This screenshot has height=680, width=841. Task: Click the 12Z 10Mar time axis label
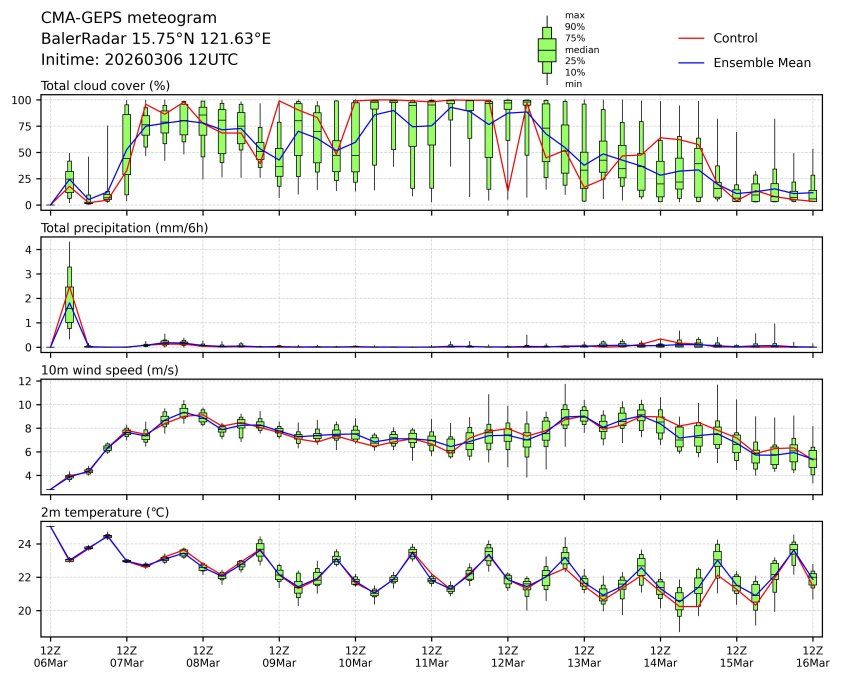355,655
